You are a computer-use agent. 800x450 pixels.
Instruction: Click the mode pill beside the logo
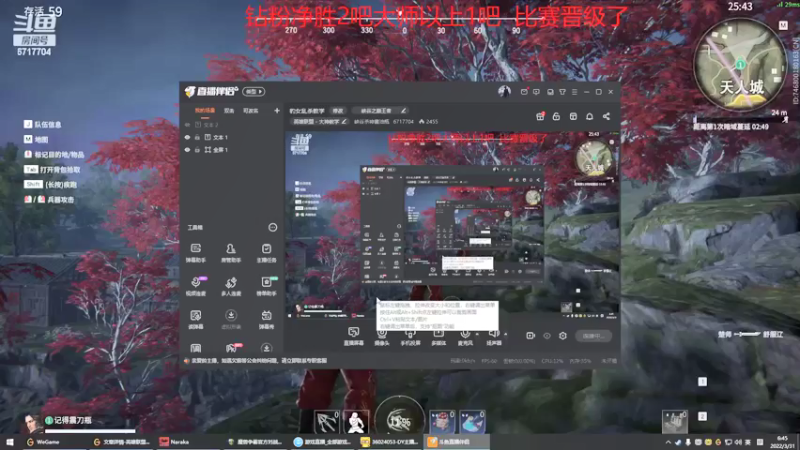click(254, 92)
